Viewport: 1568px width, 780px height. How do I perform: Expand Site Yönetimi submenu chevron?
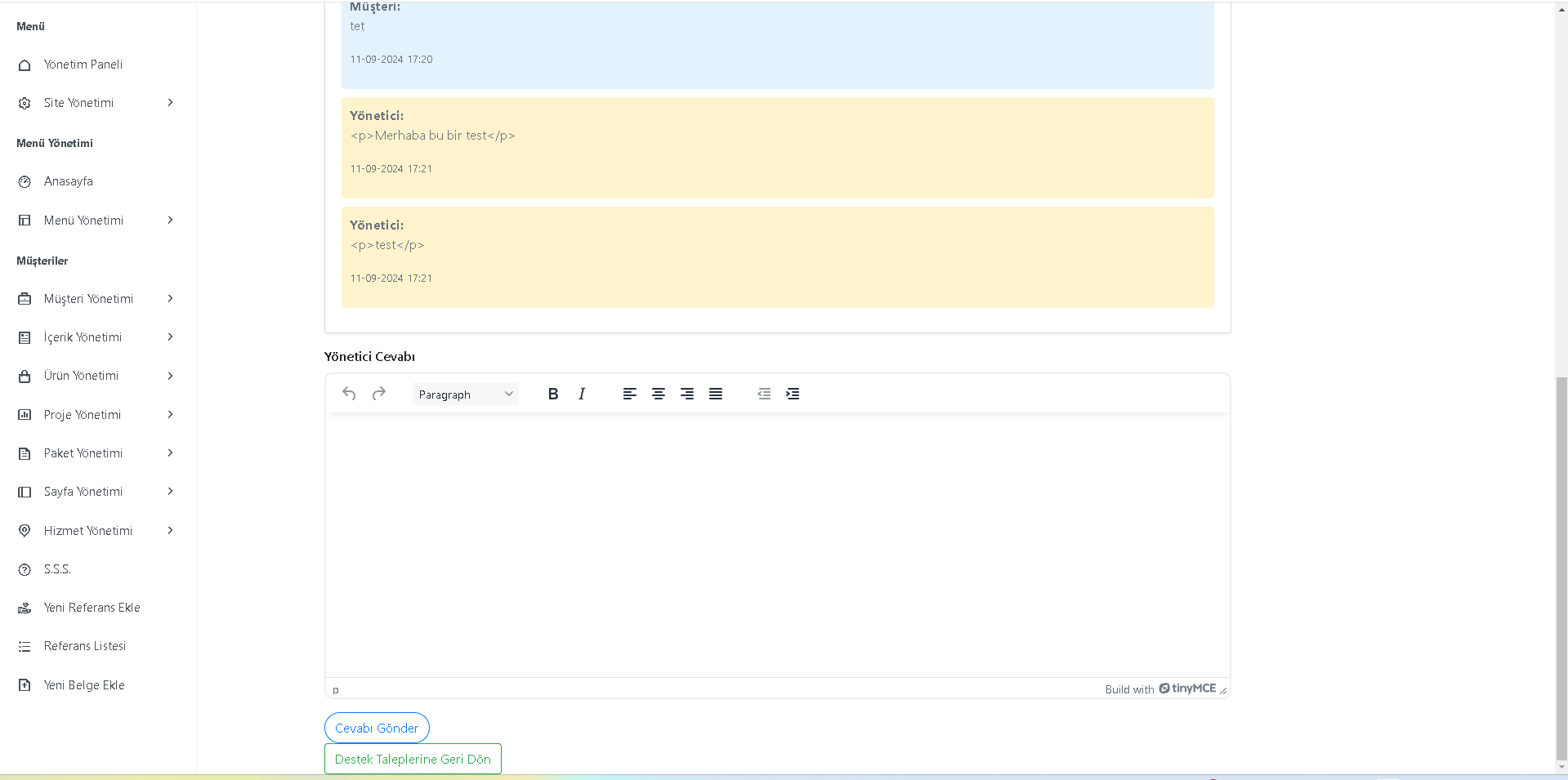pyautogui.click(x=170, y=103)
